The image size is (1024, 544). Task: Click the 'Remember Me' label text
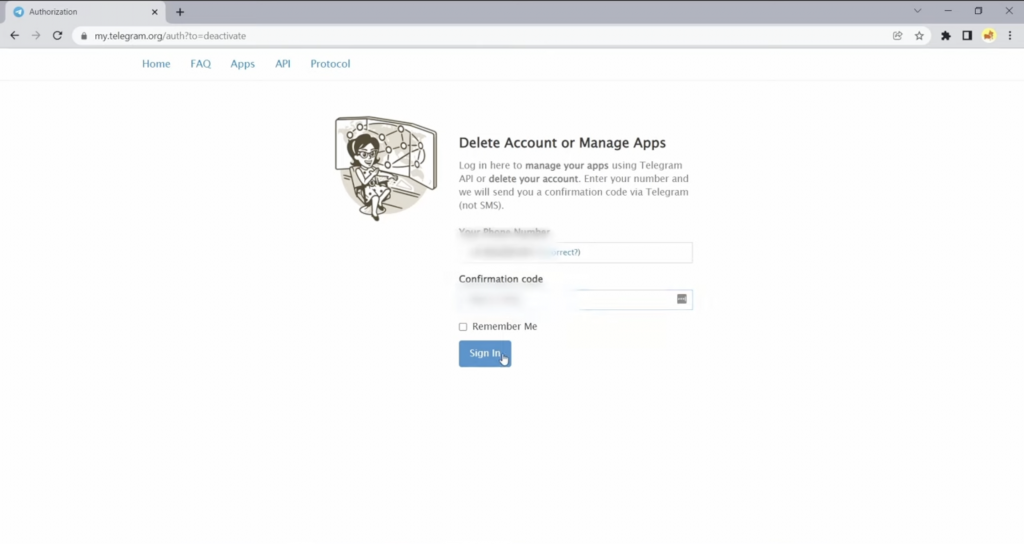click(504, 327)
